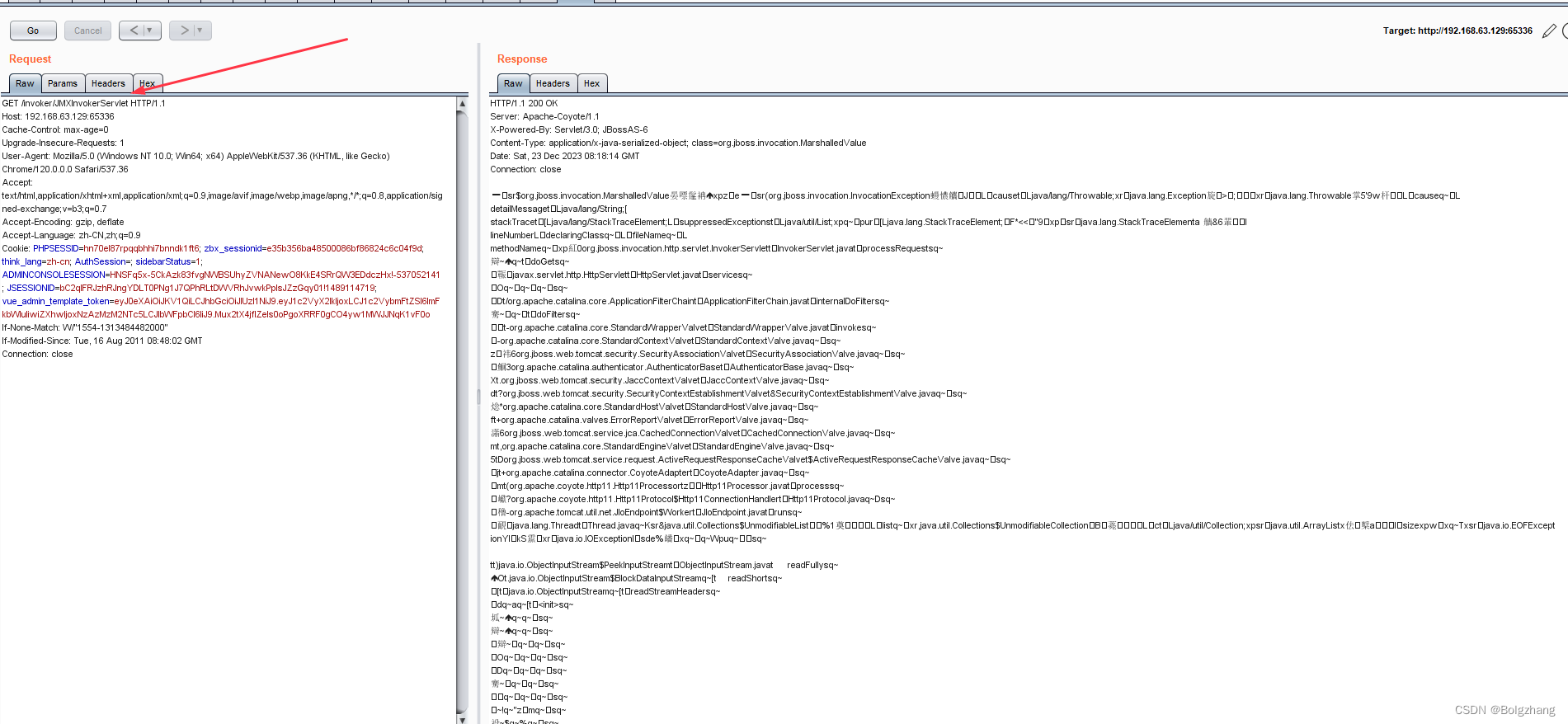This screenshot has height=724, width=1568.
Task: Click the Http11Processor.java process line
Action: (x=667, y=486)
